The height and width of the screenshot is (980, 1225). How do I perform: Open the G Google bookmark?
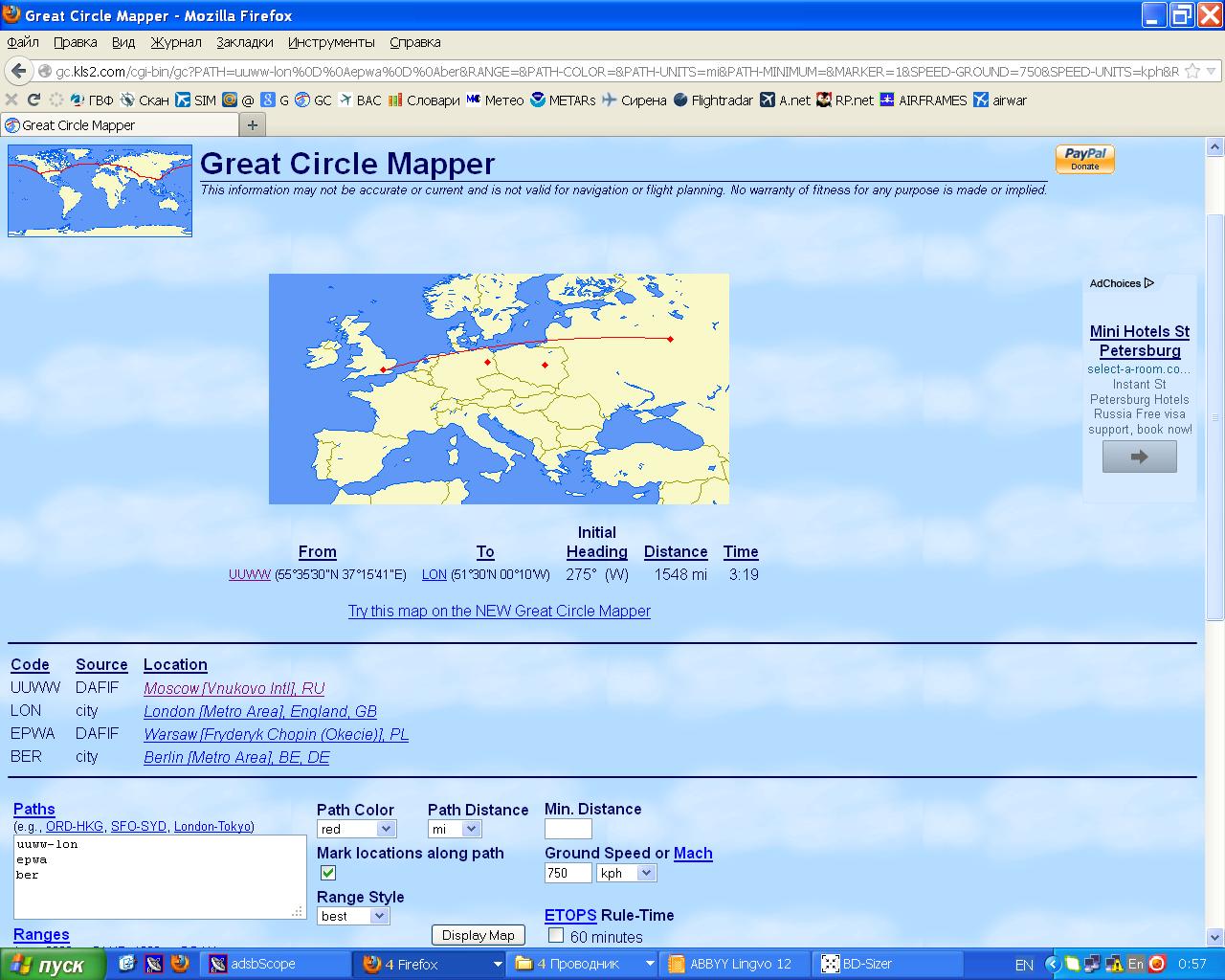click(x=276, y=100)
